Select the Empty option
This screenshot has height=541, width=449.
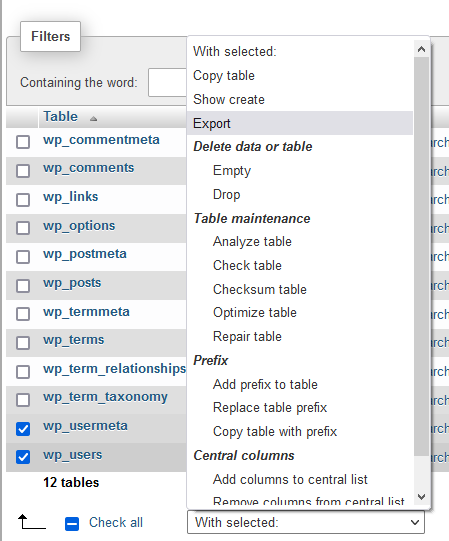tap(300, 170)
